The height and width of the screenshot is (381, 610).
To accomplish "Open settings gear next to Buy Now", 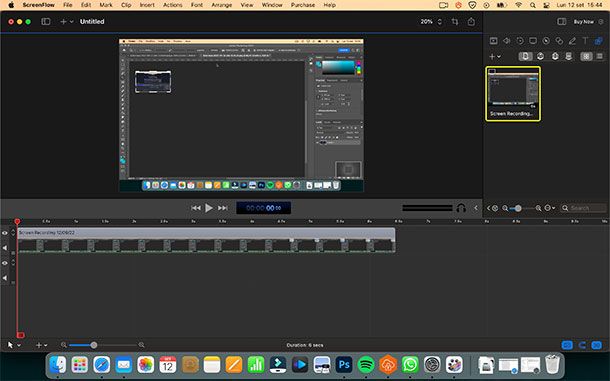I will point(601,22).
